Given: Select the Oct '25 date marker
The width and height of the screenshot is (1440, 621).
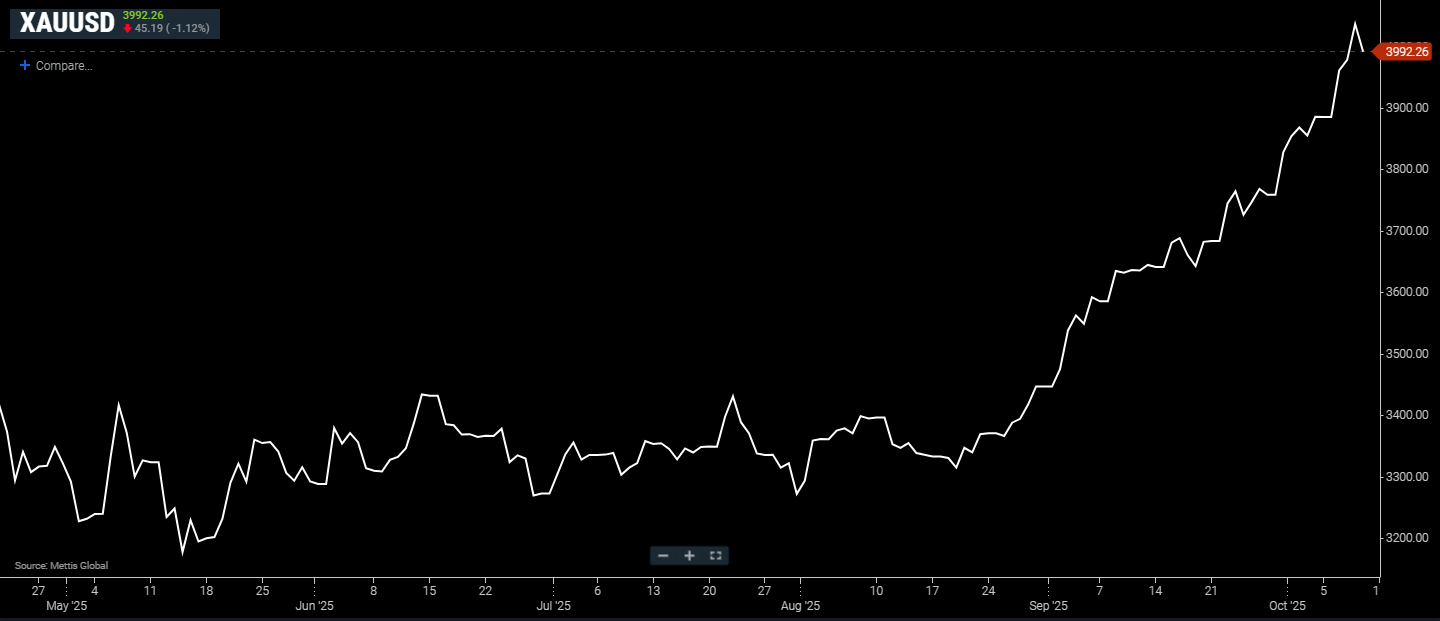Looking at the screenshot, I should [1288, 606].
